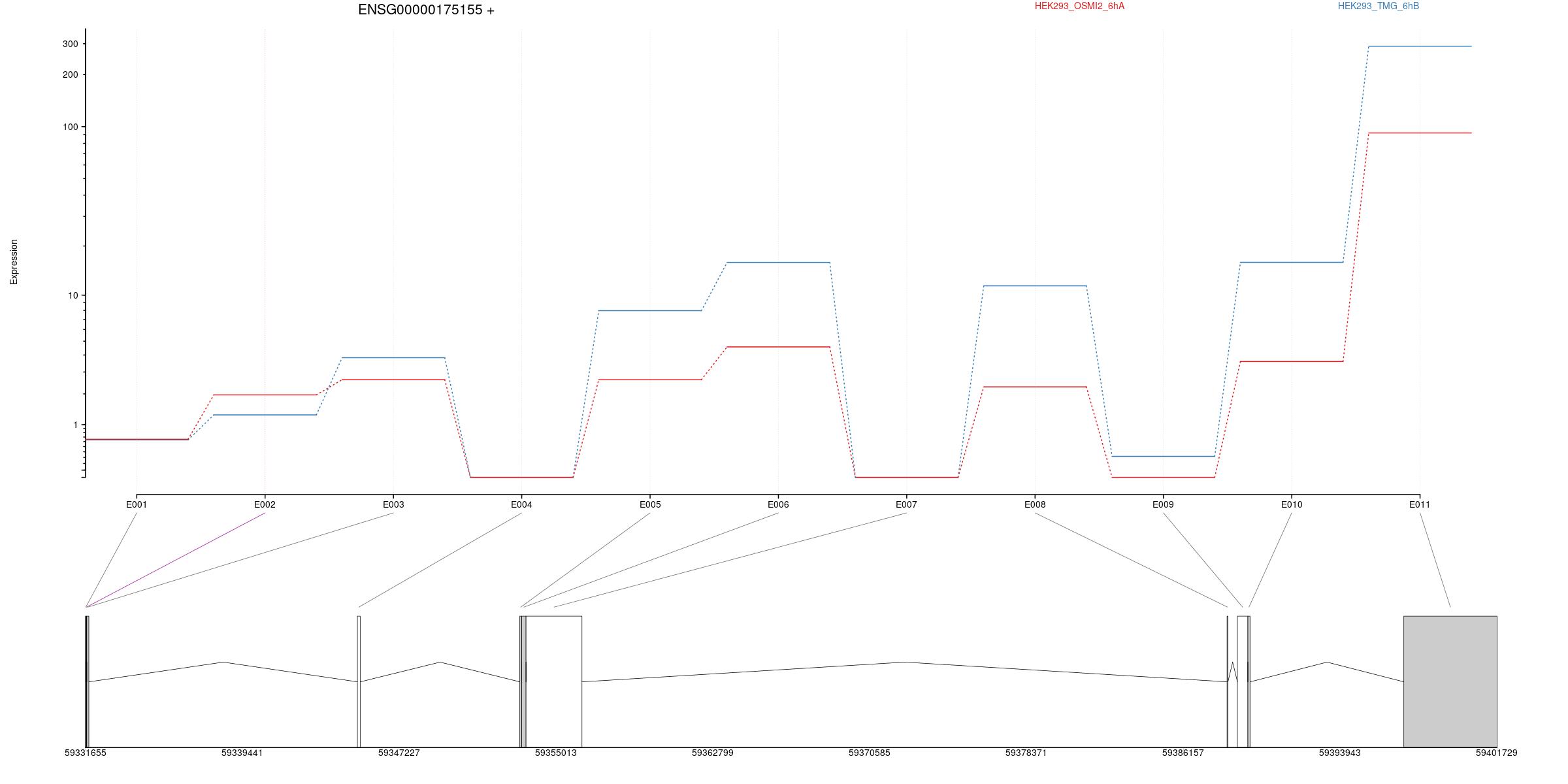Click the large white exon box near 59355013
Image resolution: width=1568 pixels, height=784 pixels.
554,681
